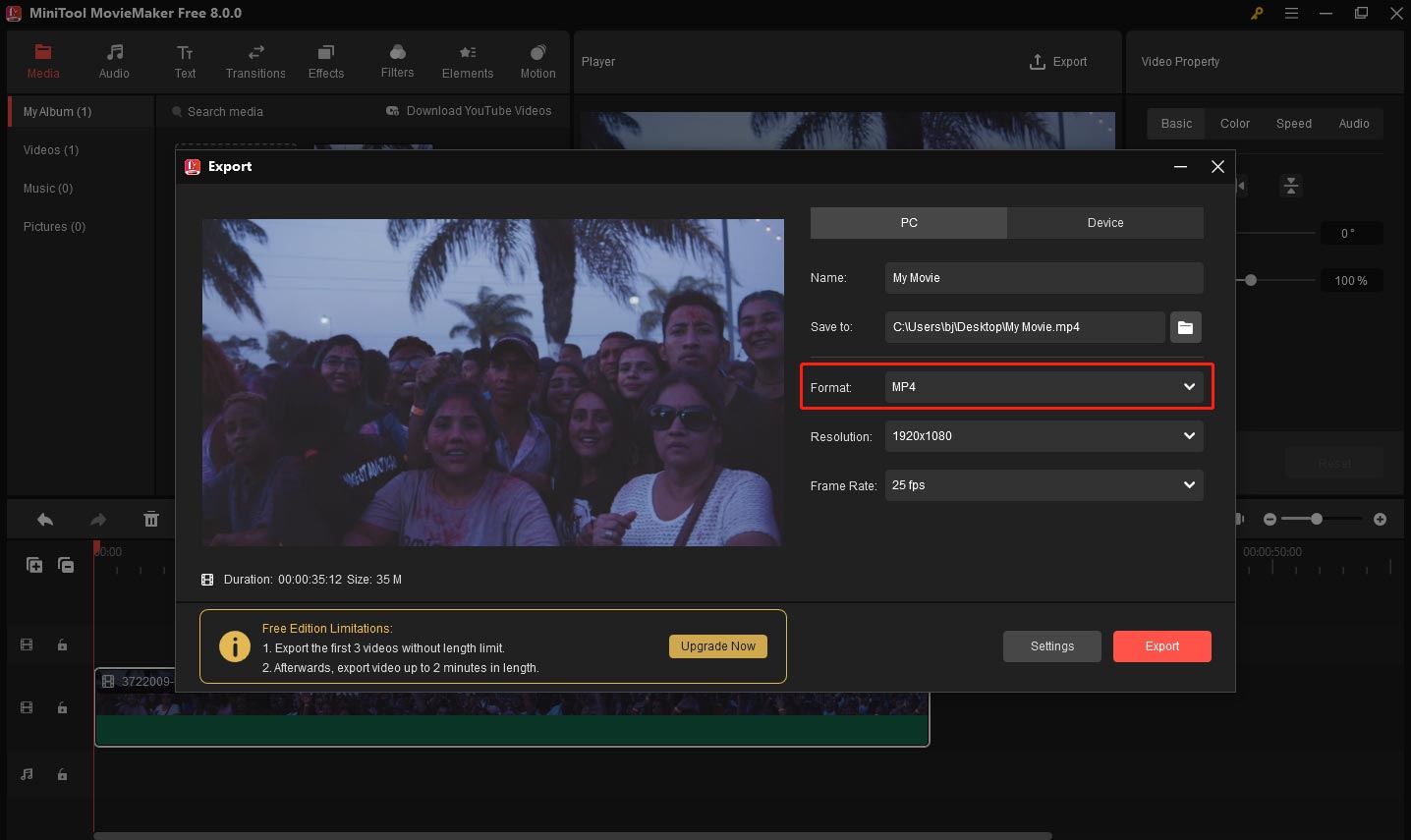
Task: Open the Filters tab
Action: pyautogui.click(x=397, y=61)
